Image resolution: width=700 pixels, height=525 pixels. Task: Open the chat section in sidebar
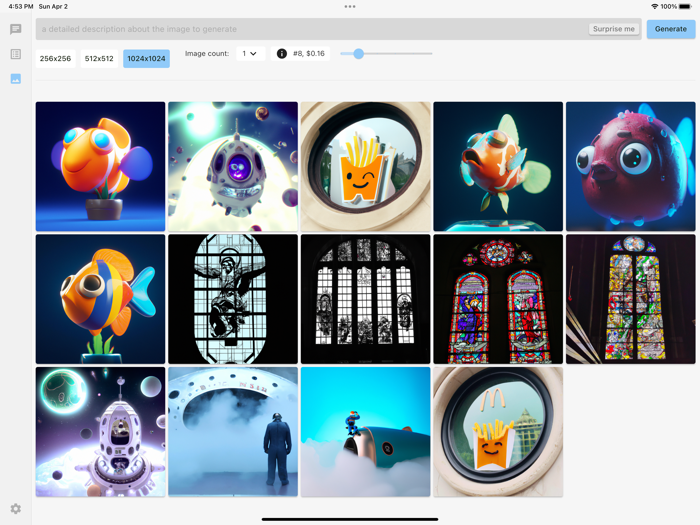15,30
